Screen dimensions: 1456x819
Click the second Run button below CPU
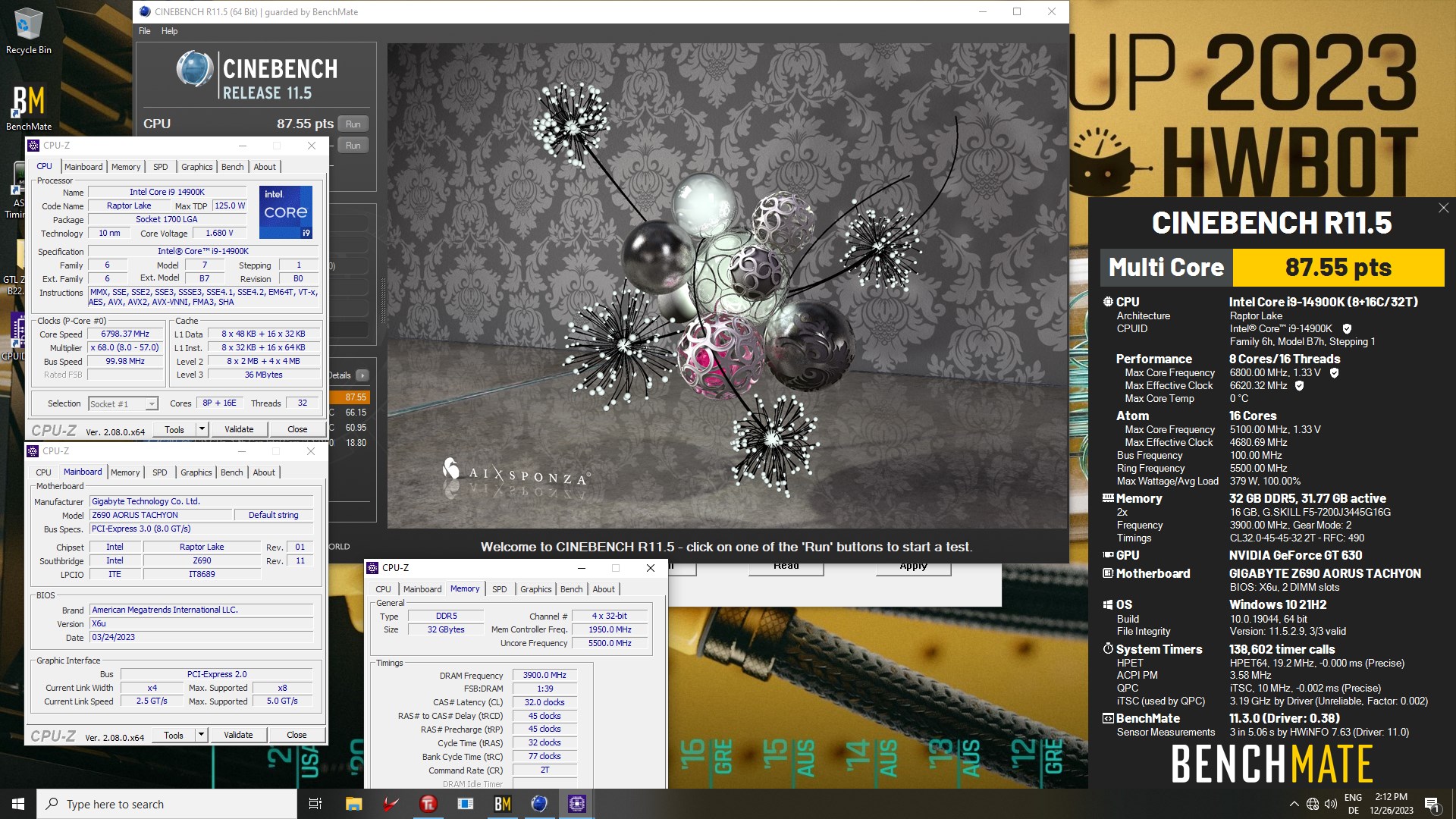tap(353, 146)
